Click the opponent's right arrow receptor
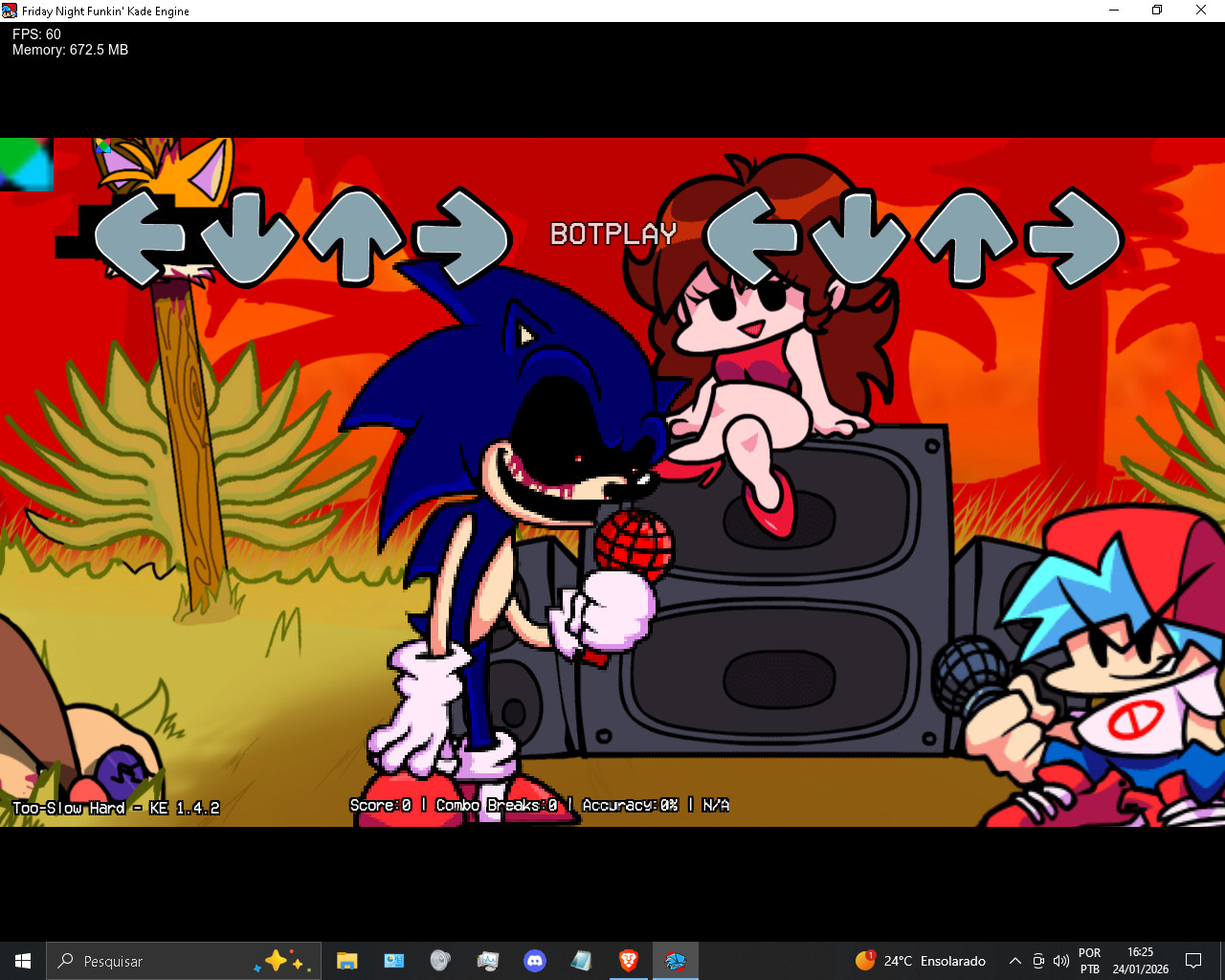The height and width of the screenshot is (980, 1225). [462, 236]
